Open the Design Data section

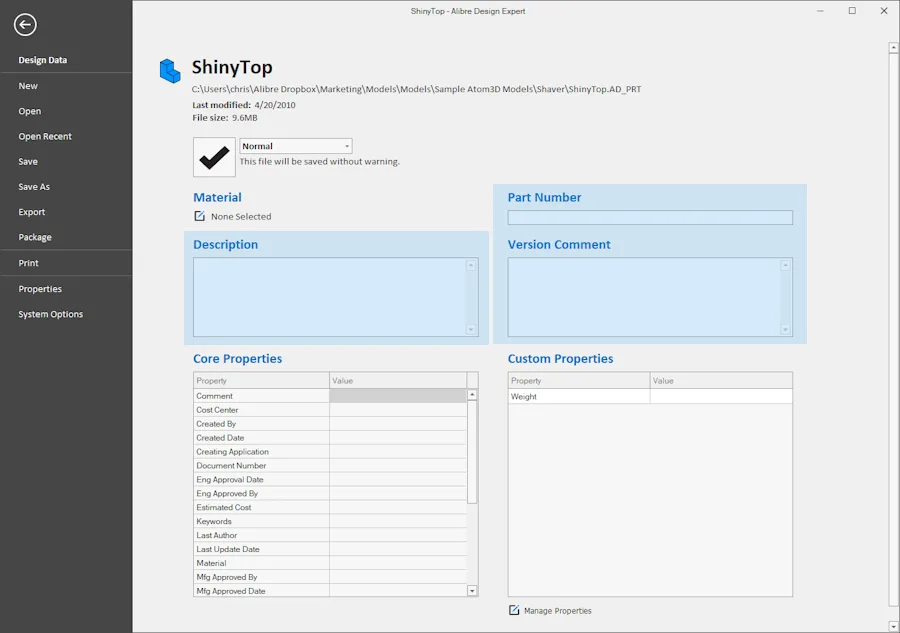[x=42, y=60]
